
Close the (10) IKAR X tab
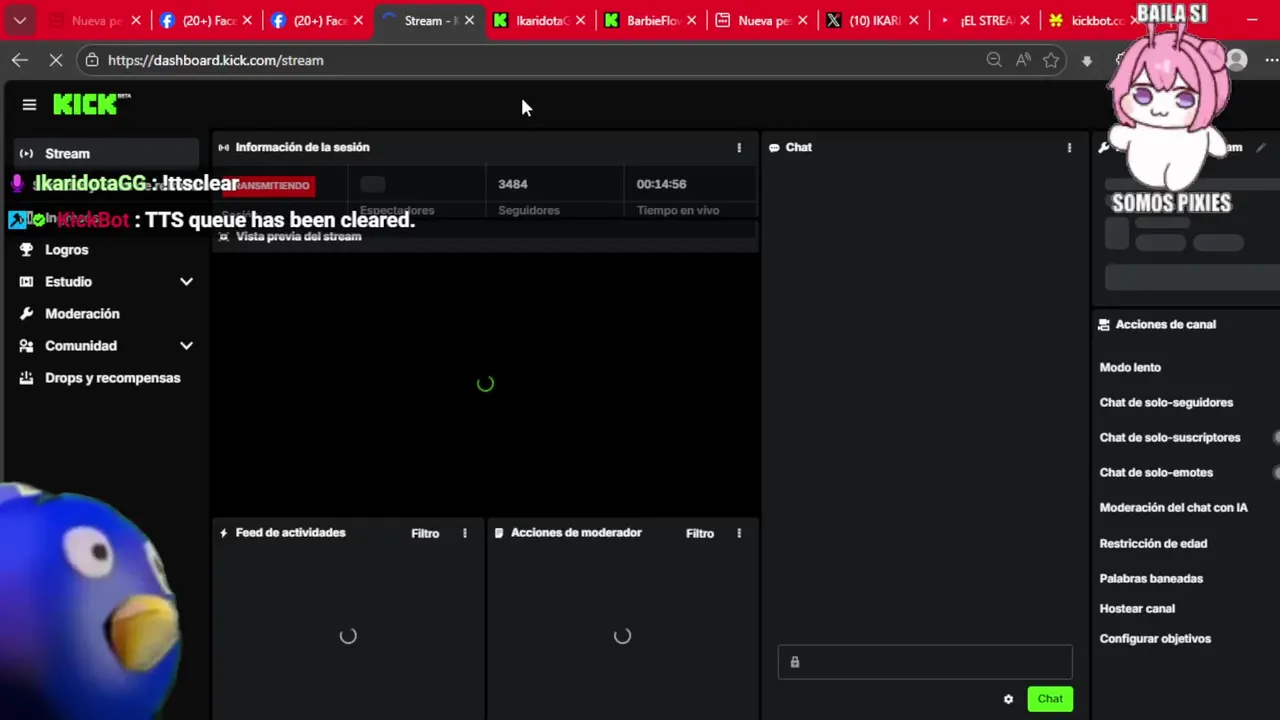(914, 20)
